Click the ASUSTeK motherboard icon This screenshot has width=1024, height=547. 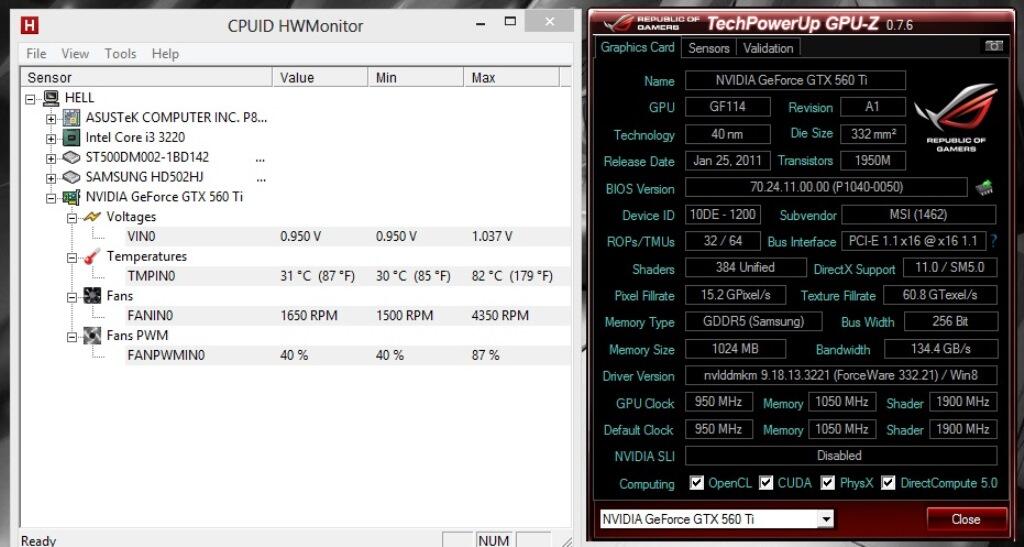point(71,118)
